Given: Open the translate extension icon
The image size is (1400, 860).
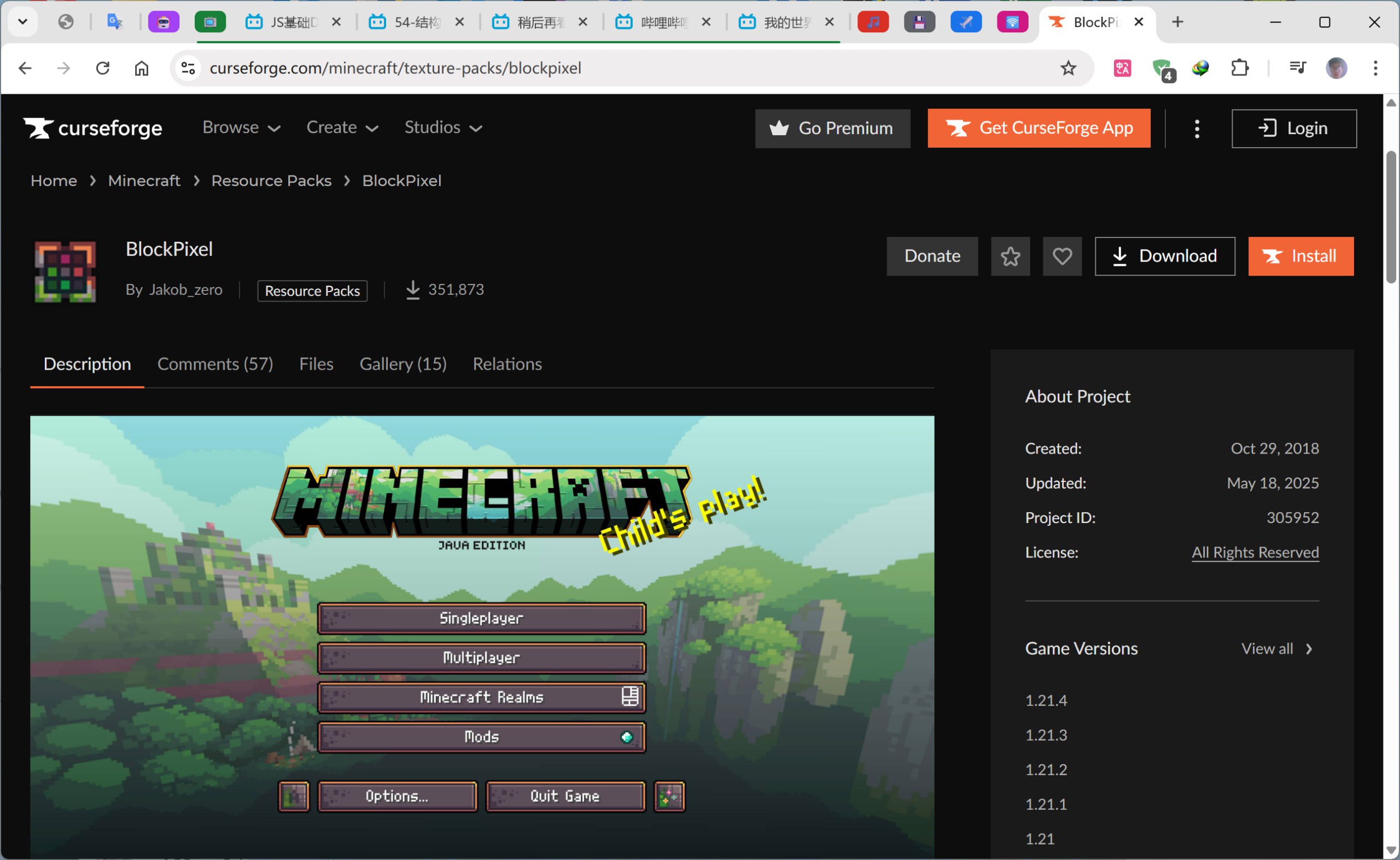Looking at the screenshot, I should pos(1122,68).
